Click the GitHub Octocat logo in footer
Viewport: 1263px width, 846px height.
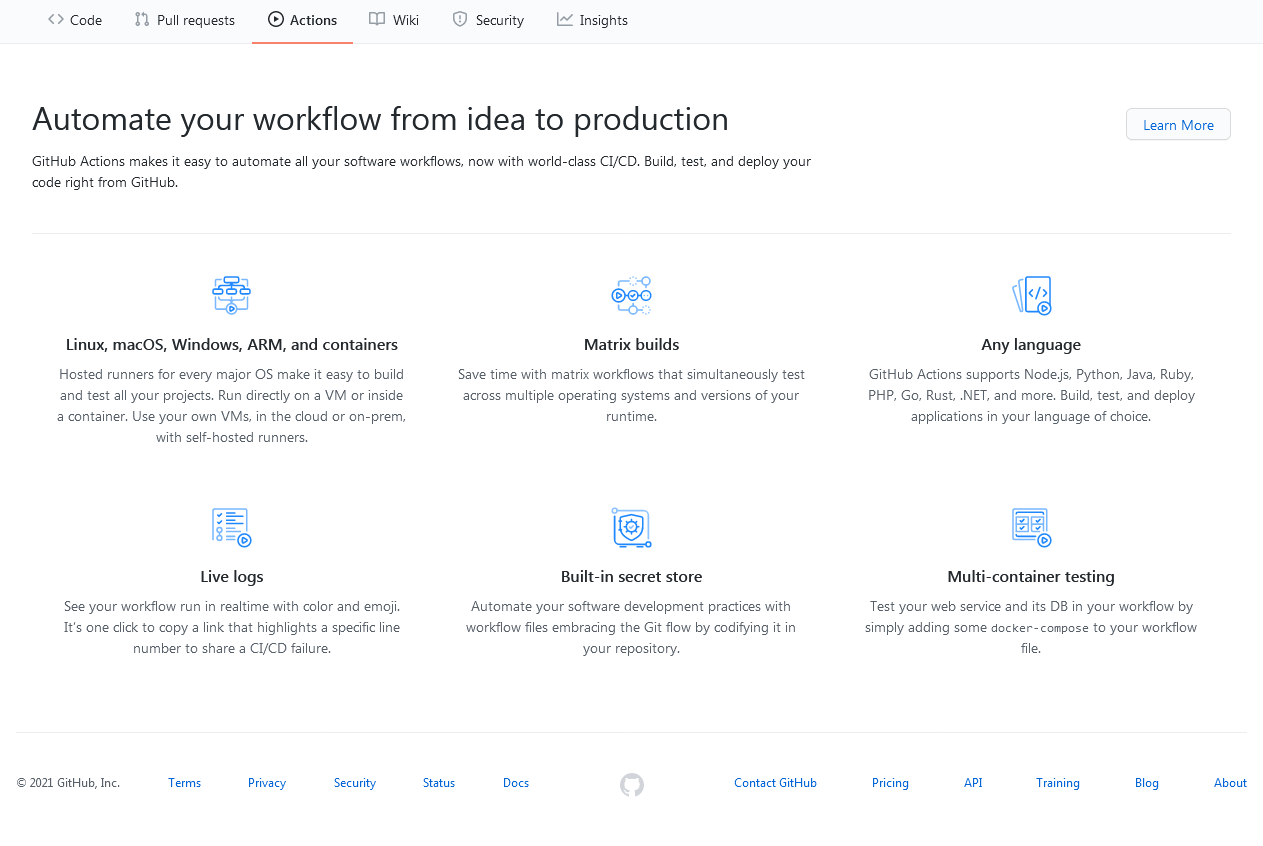point(631,785)
